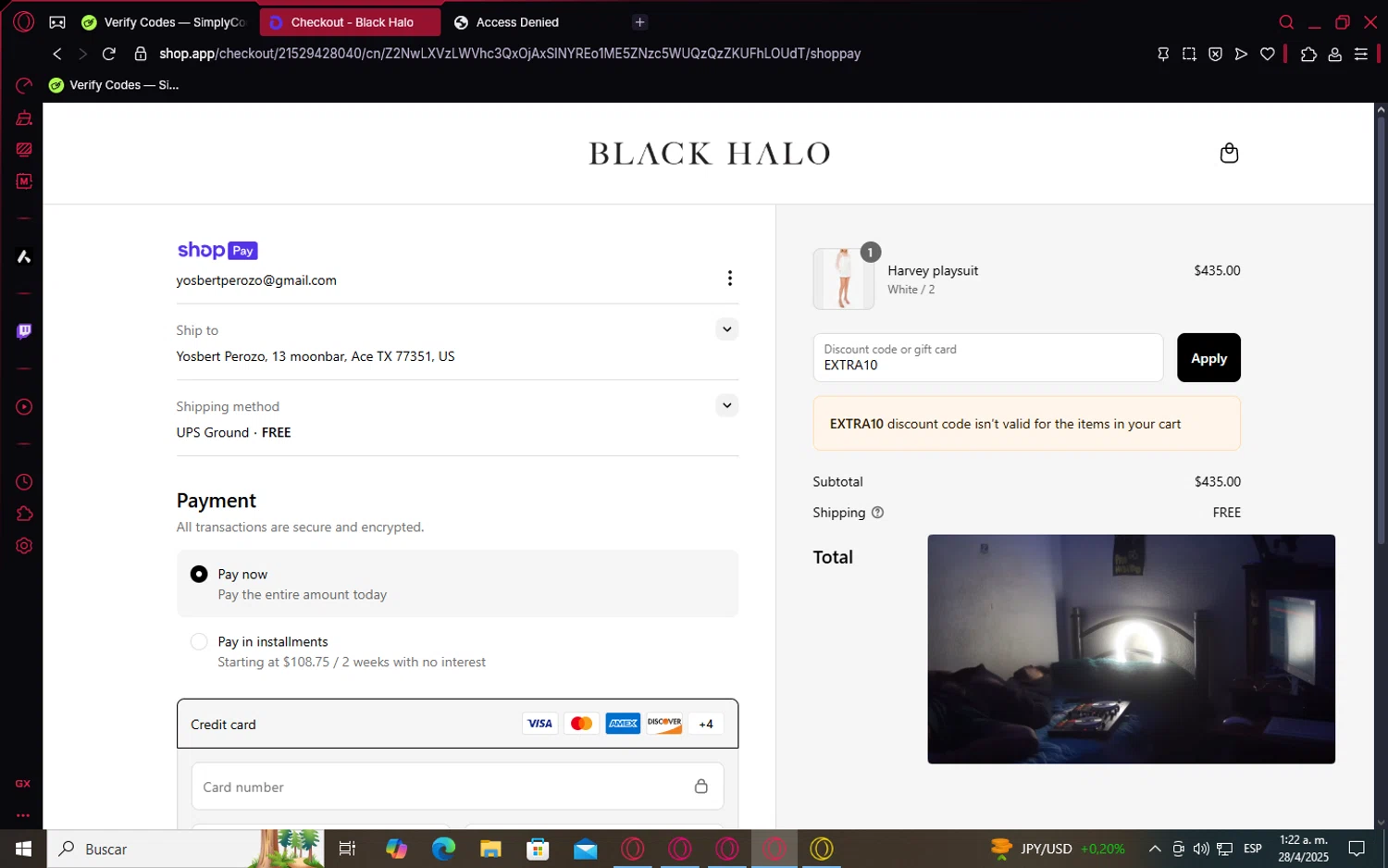The height and width of the screenshot is (868, 1388).
Task: Click the heart bookmark icon in toolbar
Action: click(x=1268, y=54)
